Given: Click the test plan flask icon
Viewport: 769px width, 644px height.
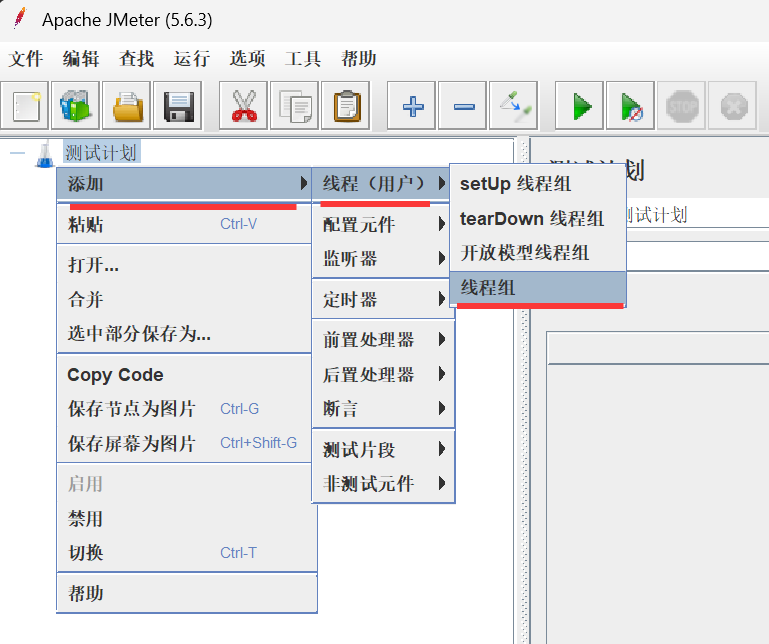Looking at the screenshot, I should [45, 154].
